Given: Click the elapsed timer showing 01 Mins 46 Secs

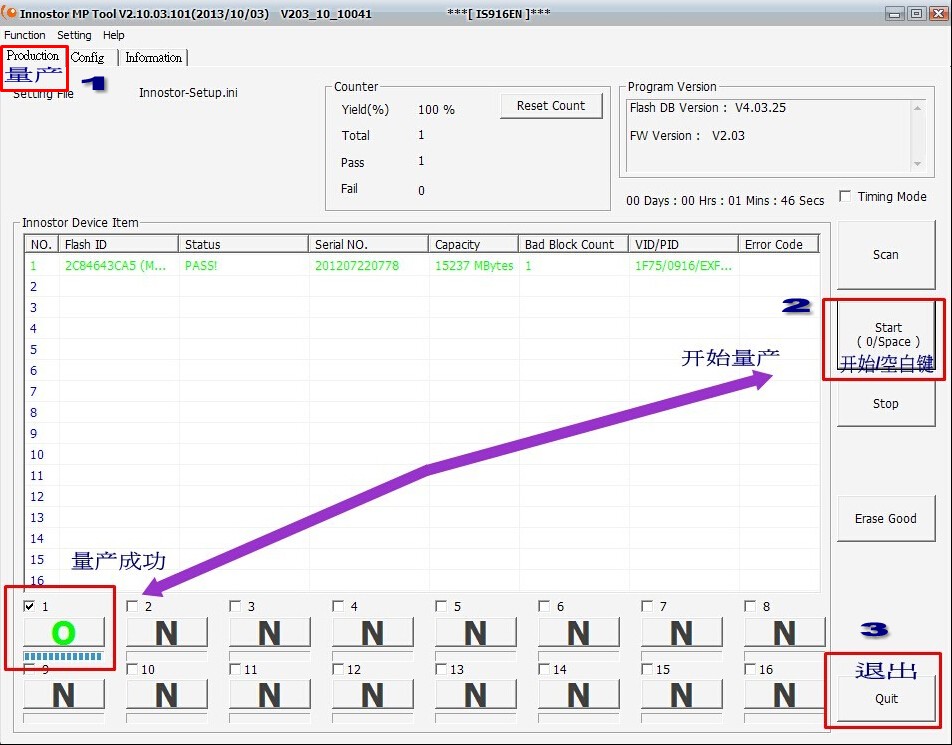Looking at the screenshot, I should click(x=725, y=200).
